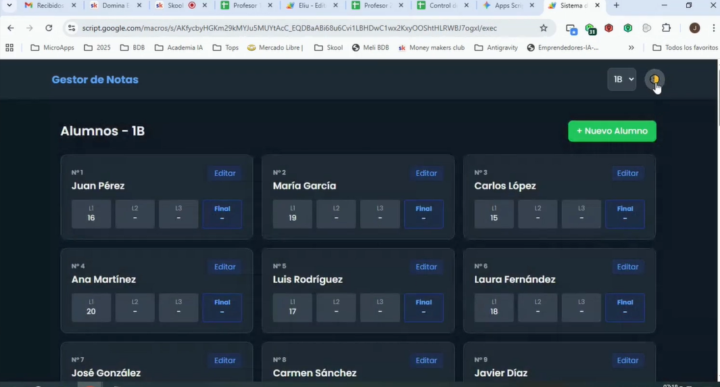Select Juan Pérez L1 grade 16
The height and width of the screenshot is (387, 720).
click(91, 214)
